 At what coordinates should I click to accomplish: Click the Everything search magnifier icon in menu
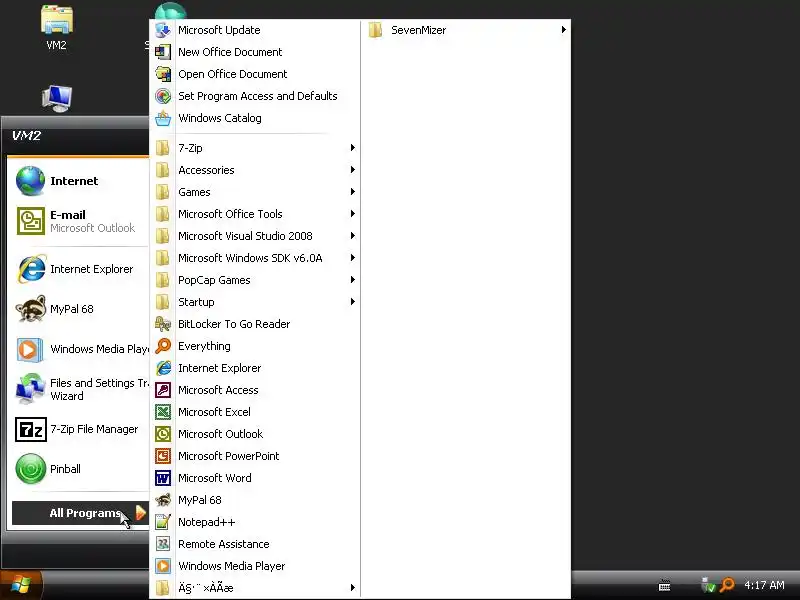click(x=163, y=346)
